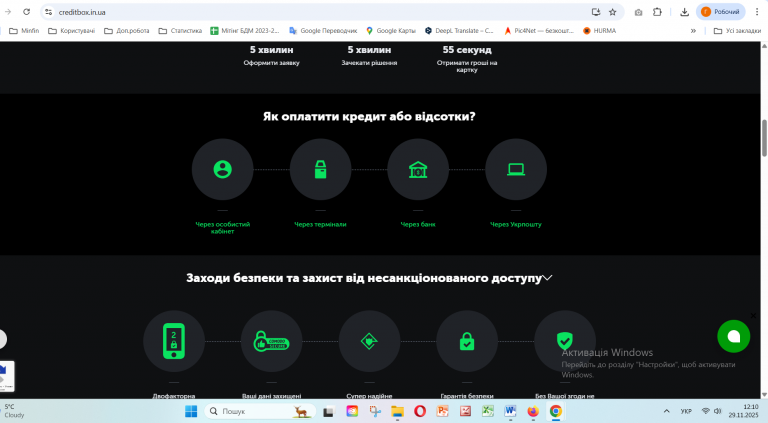768x423 pixels.
Task: Expand the security measures section chevron
Action: pos(548,278)
